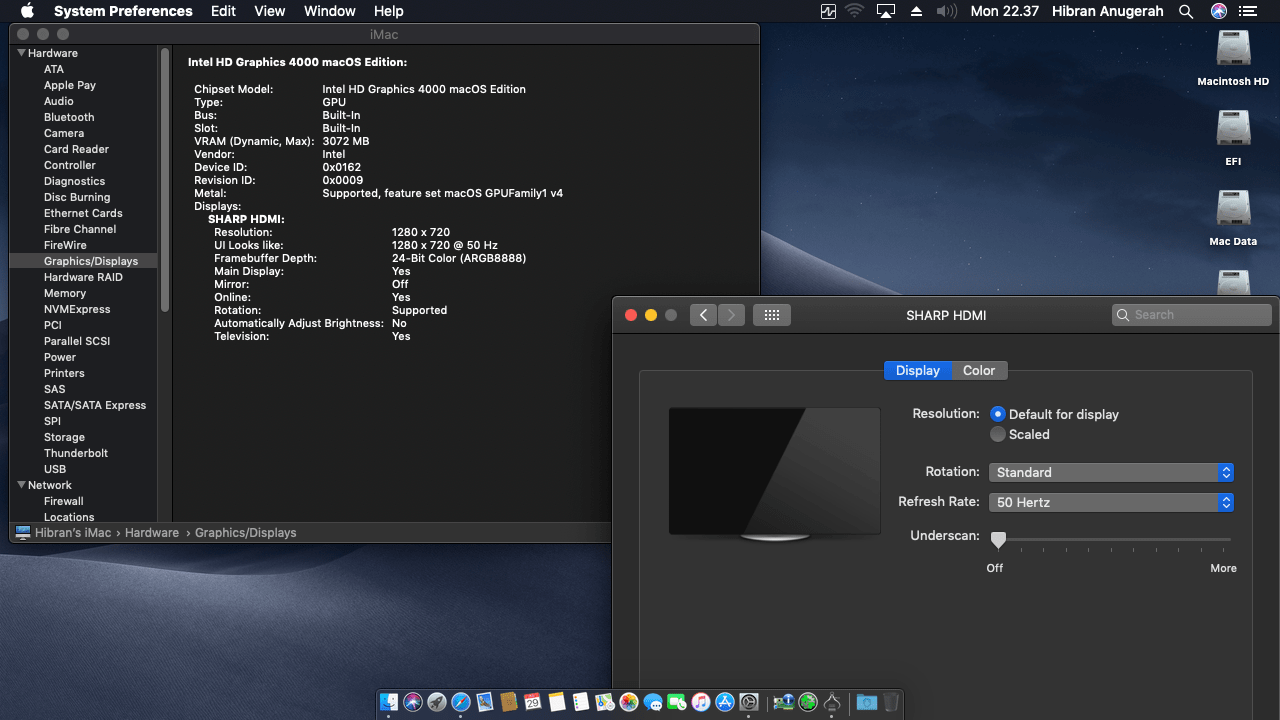Screen dimensions: 1280x720
Task: Focus the System Preferences Search field
Action: pos(1191,315)
